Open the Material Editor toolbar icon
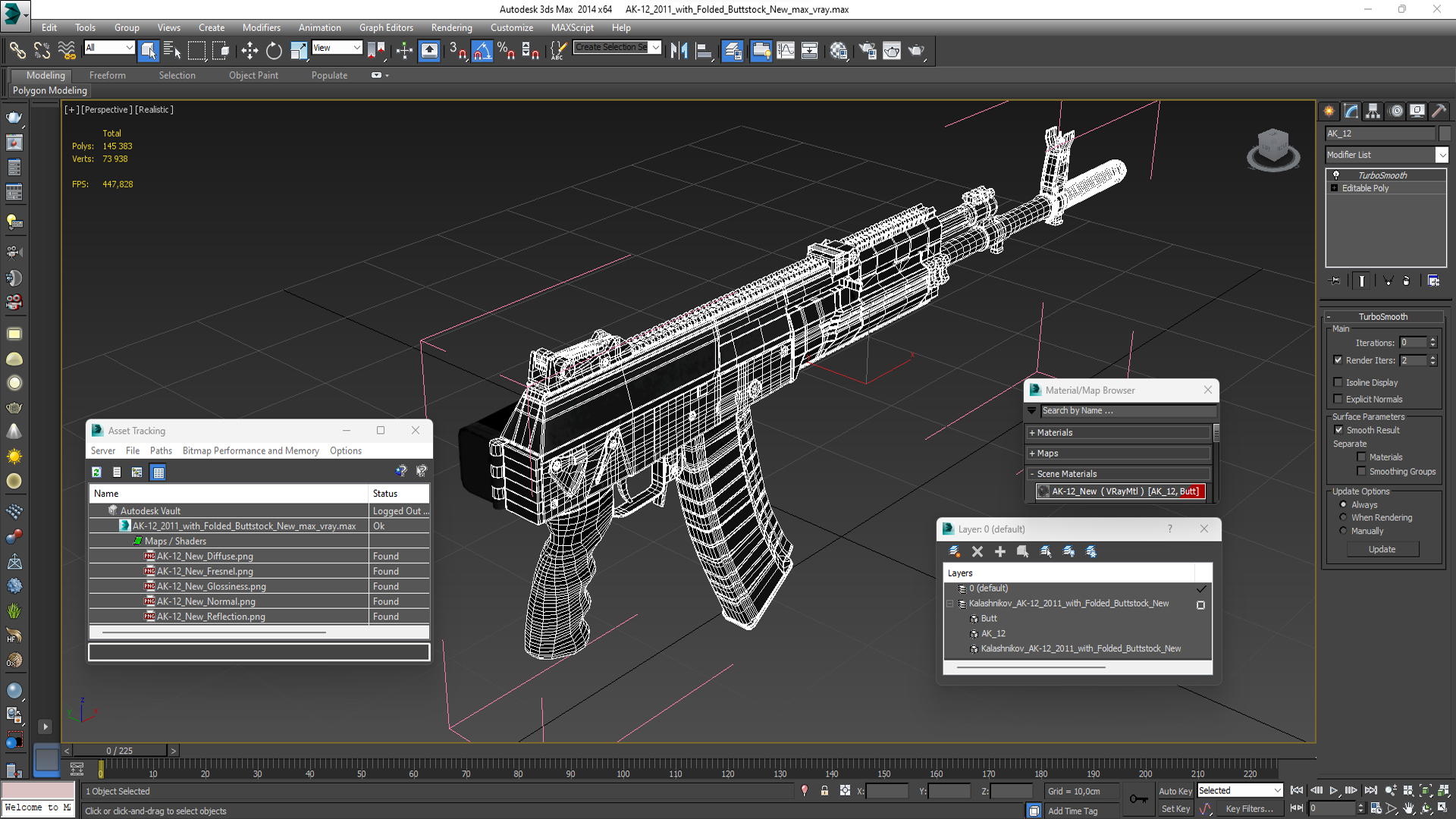The image size is (1456, 819). point(839,51)
